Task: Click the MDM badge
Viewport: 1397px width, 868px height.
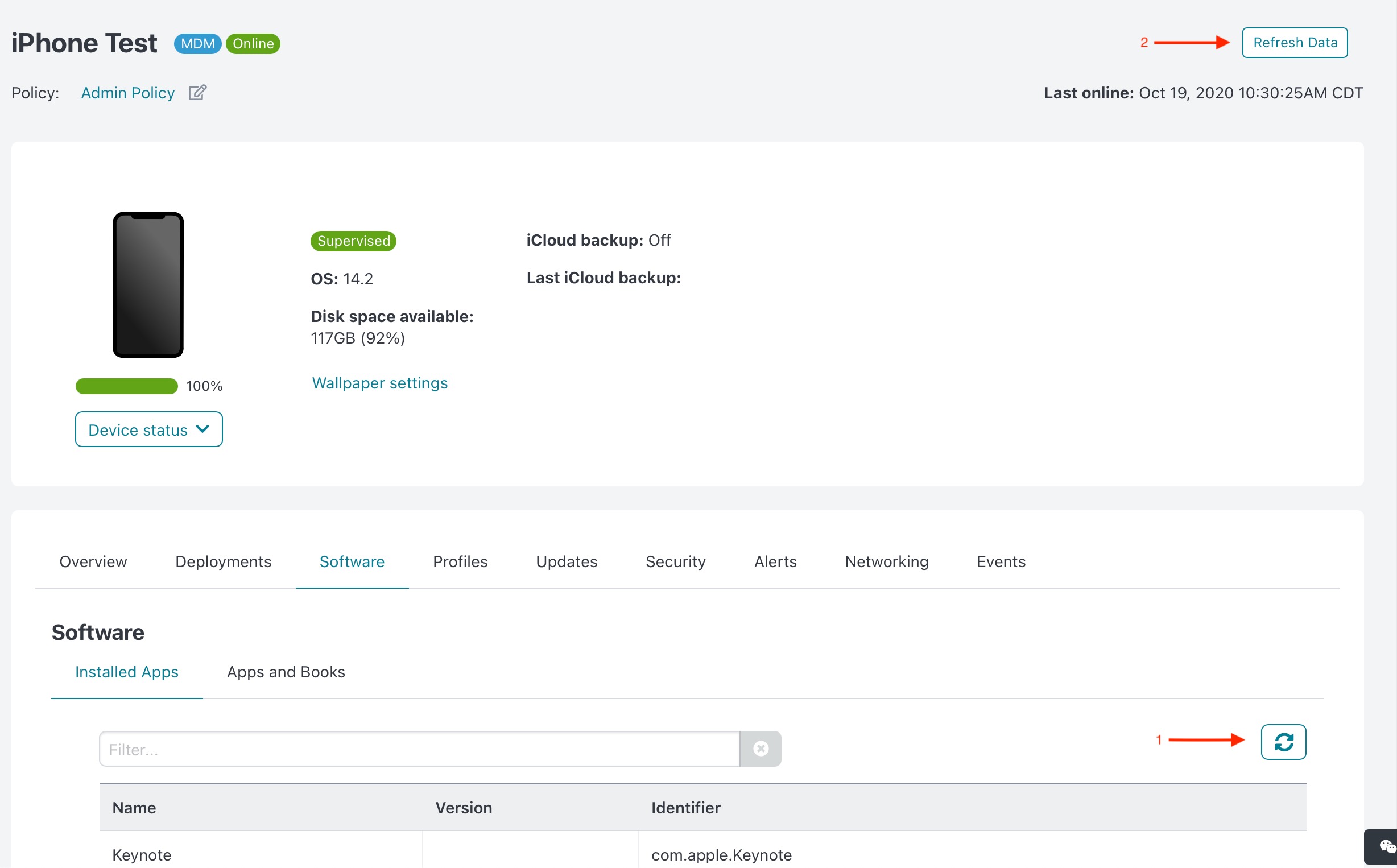Action: tap(197, 44)
